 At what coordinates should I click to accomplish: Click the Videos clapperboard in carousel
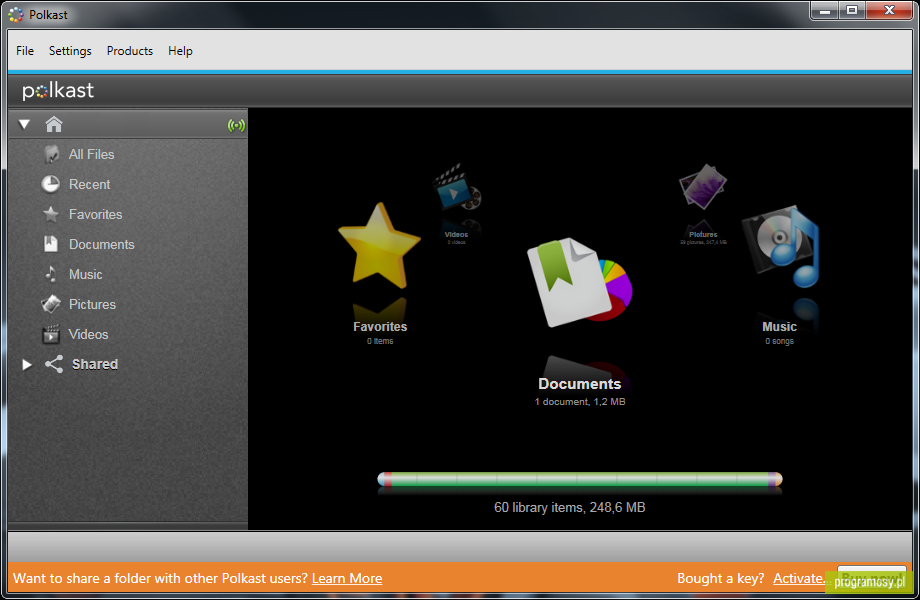pos(457,187)
